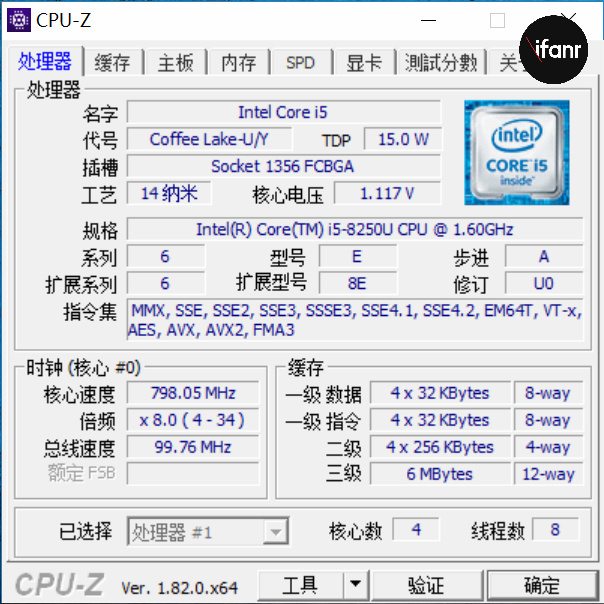Maximize the CPU-Z window
This screenshot has width=604, height=604.
(x=497, y=20)
